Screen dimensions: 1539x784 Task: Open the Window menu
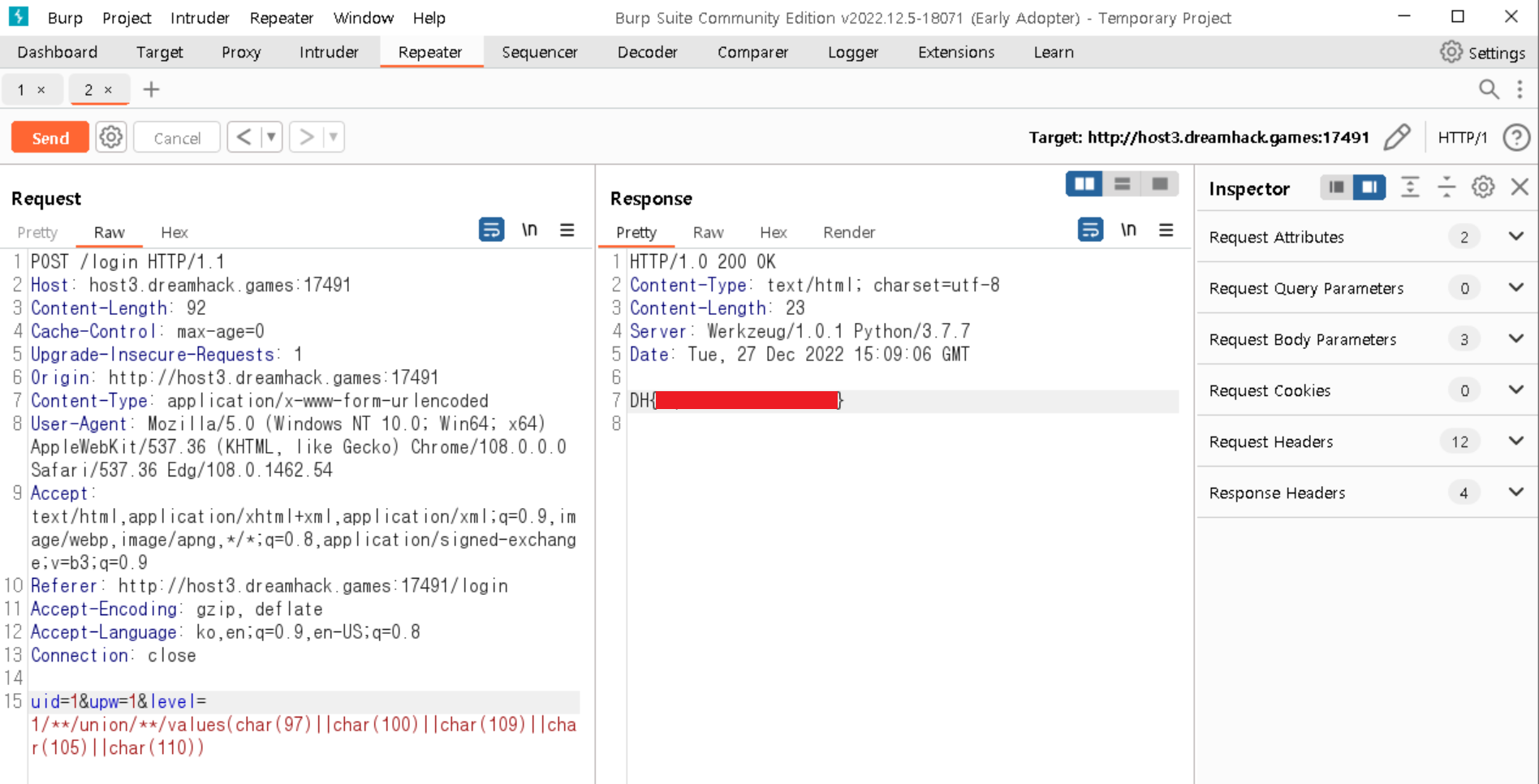click(x=363, y=18)
